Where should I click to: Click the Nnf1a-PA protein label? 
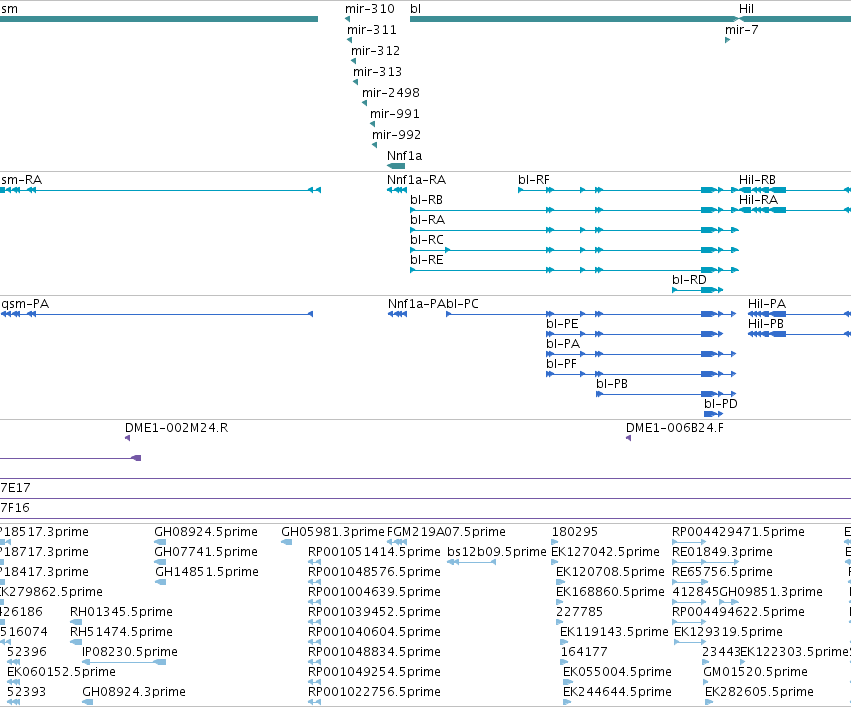click(416, 304)
